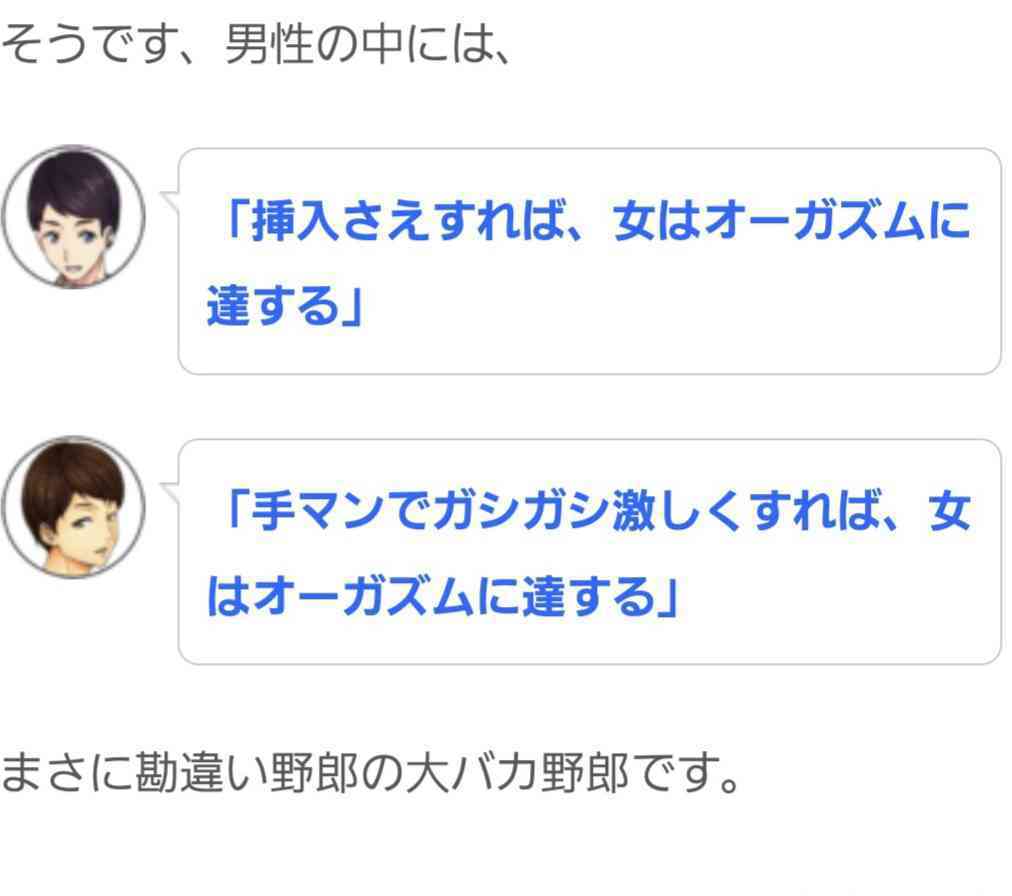Click the brown-haired character avatar
The width and height of the screenshot is (1012, 896).
[74, 507]
